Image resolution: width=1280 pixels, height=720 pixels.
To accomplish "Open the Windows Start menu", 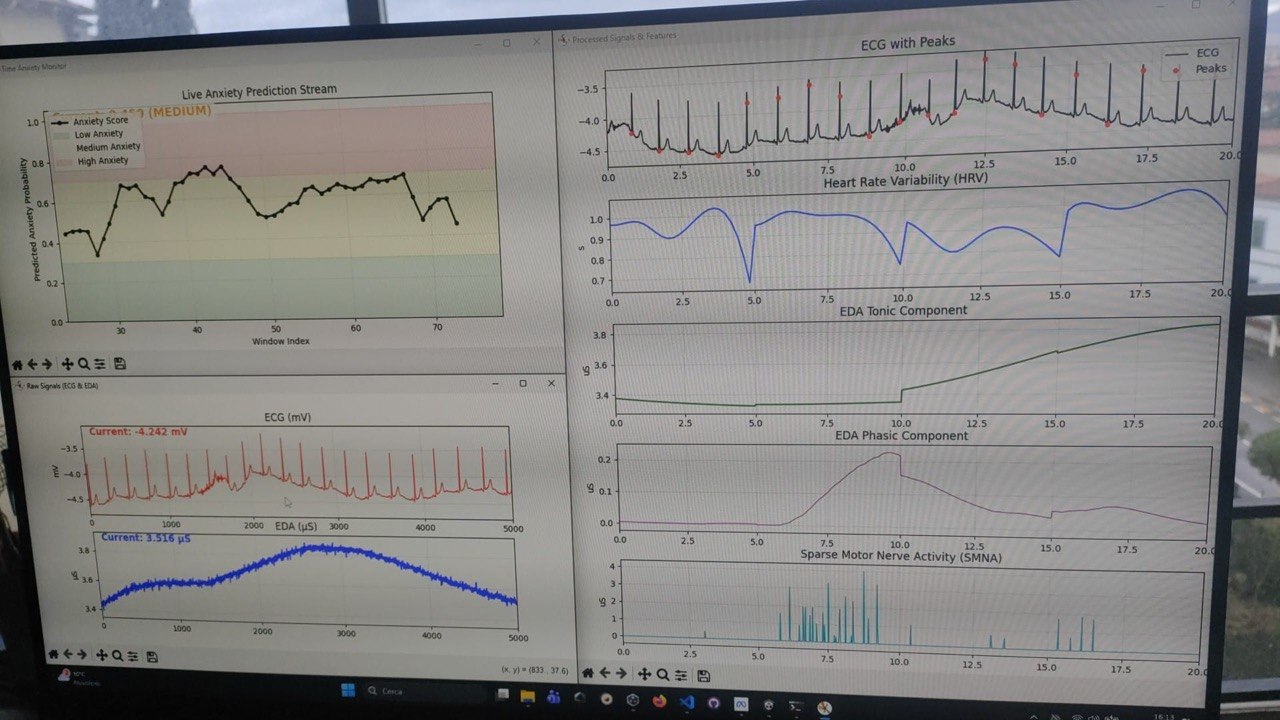I will [348, 690].
